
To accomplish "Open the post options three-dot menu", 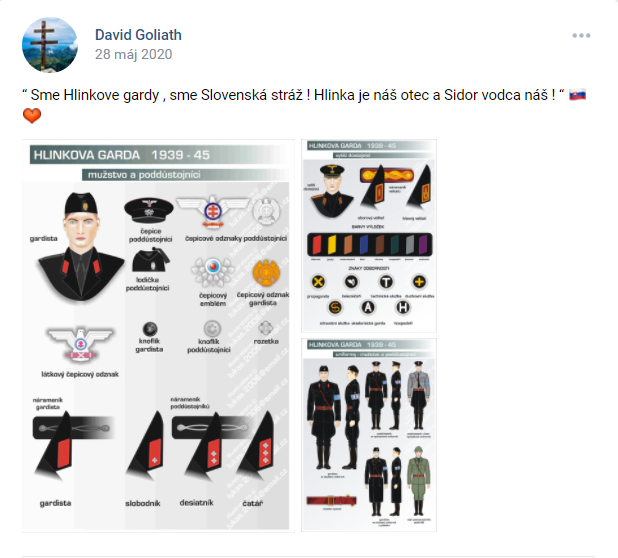I will [581, 35].
